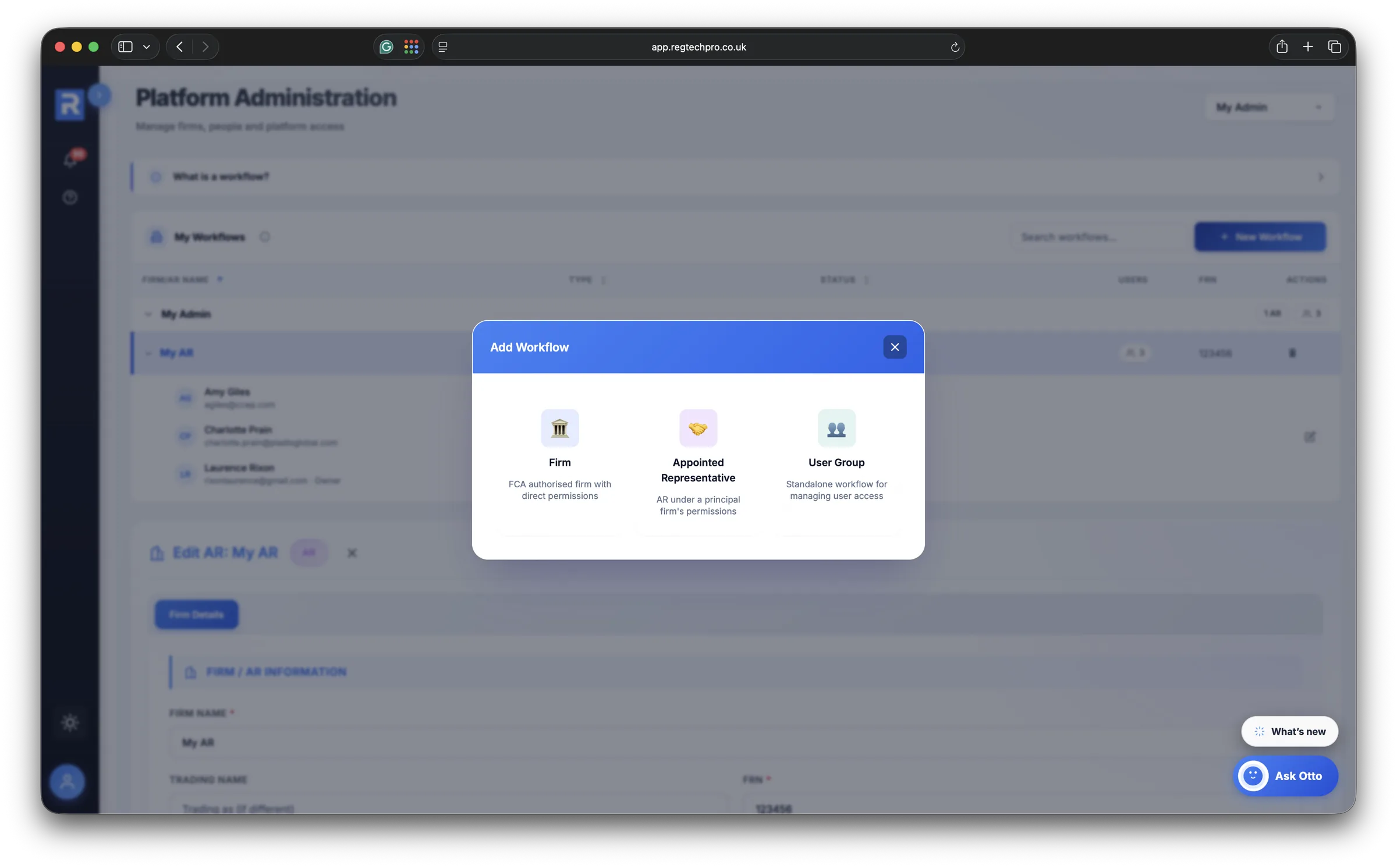Select the Appointed Representative handshake icon
1397x868 pixels.
(698, 428)
